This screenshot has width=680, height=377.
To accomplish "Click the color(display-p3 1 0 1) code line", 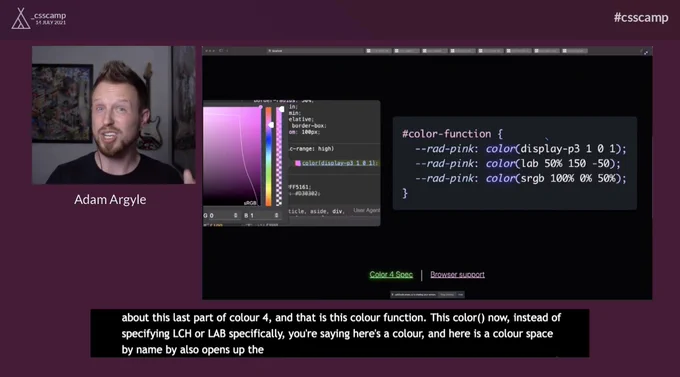I will coord(520,149).
